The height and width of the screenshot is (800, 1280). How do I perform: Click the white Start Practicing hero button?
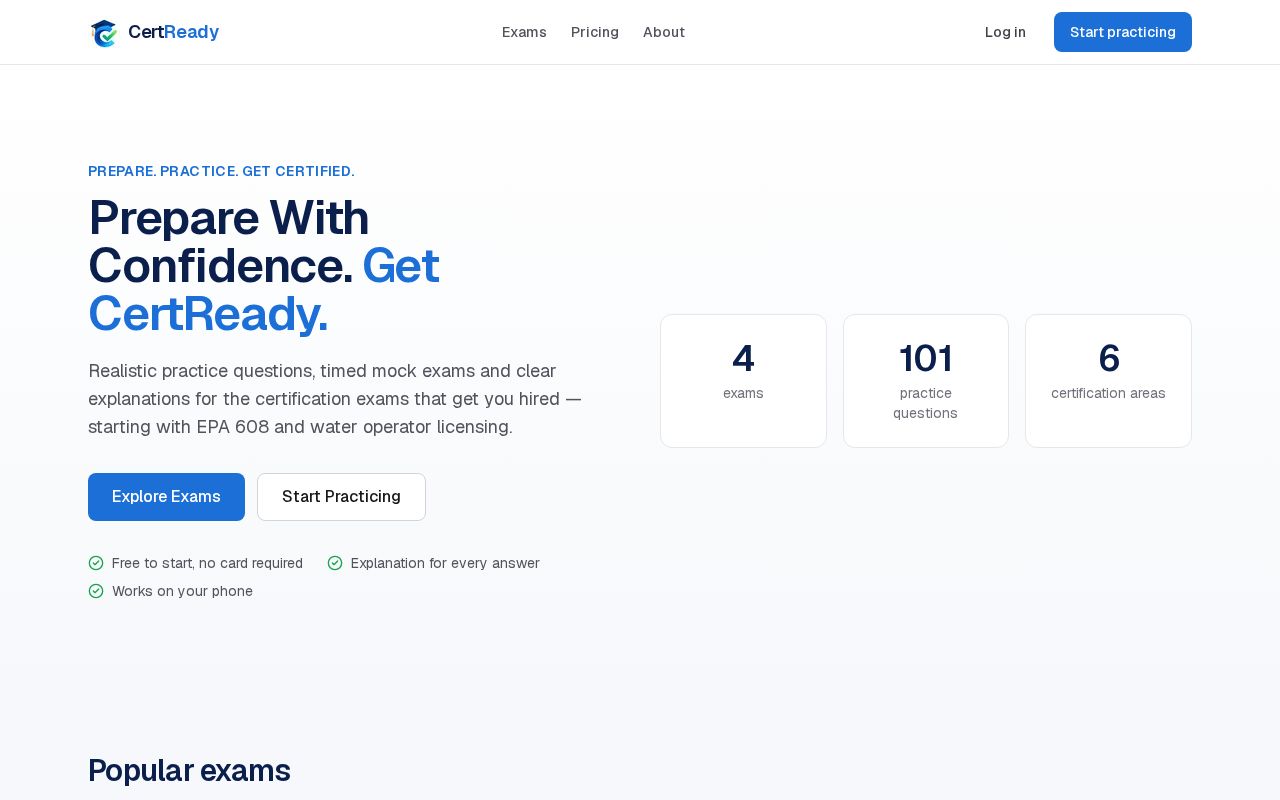tap(341, 497)
